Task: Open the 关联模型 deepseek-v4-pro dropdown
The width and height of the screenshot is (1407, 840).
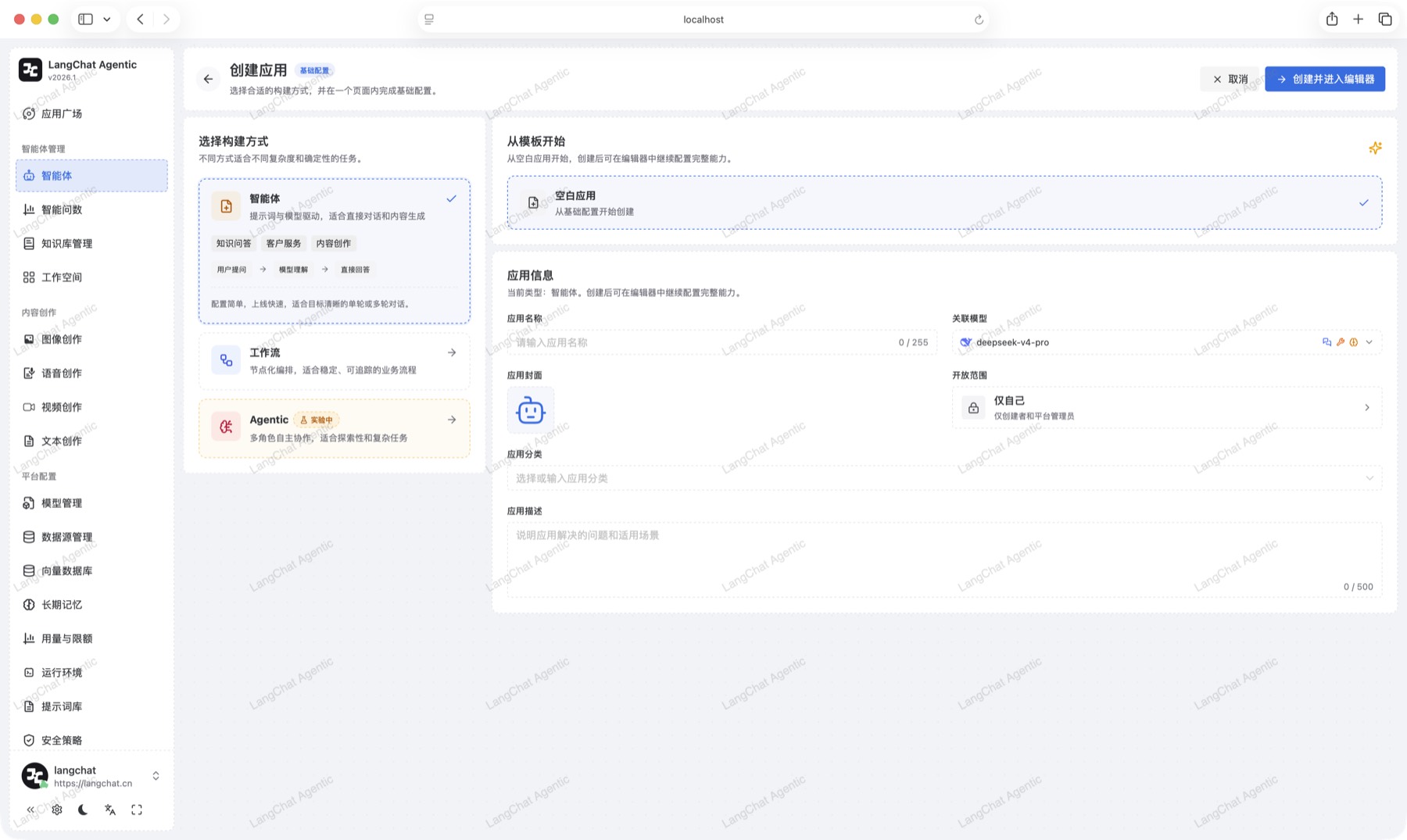Action: pyautogui.click(x=1166, y=342)
